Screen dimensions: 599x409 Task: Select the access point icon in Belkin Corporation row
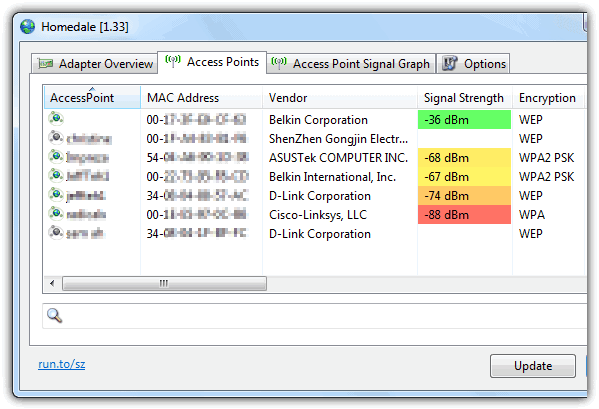point(56,119)
